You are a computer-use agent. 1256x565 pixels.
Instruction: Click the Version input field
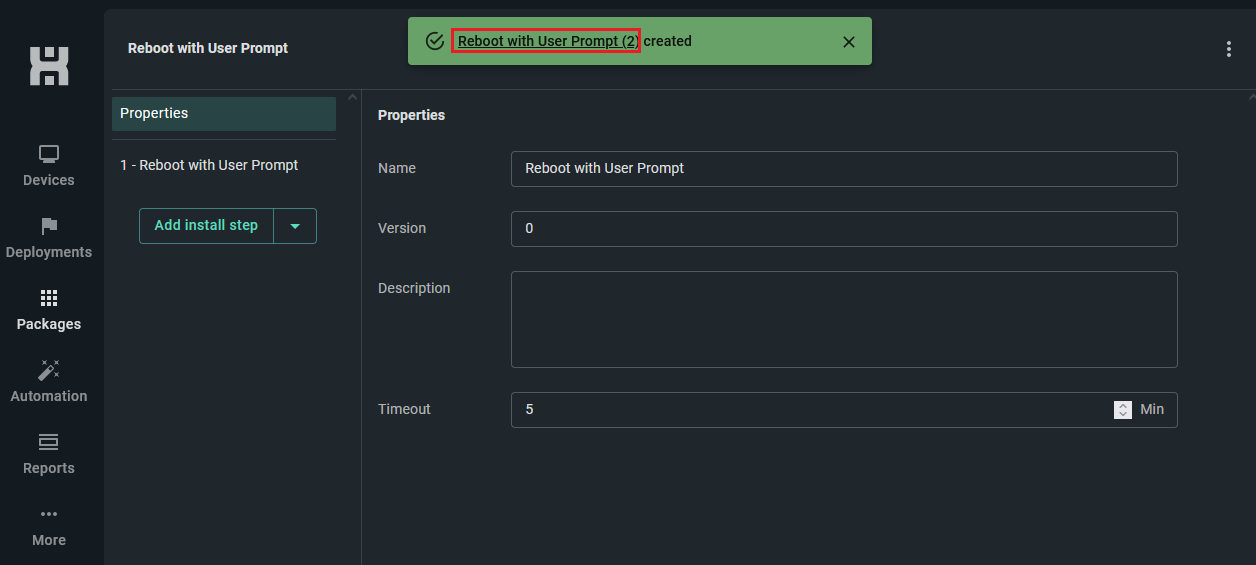pos(844,229)
